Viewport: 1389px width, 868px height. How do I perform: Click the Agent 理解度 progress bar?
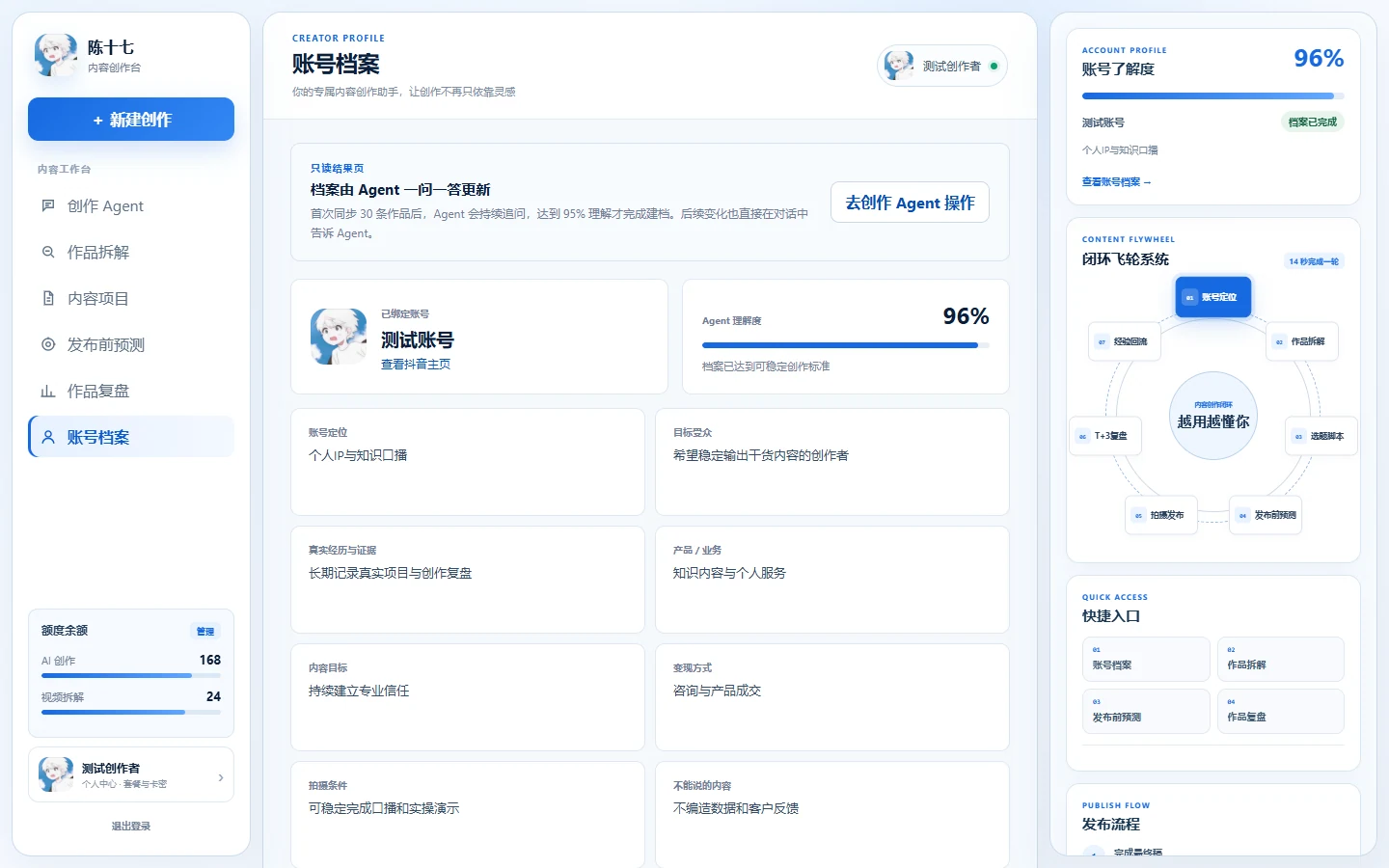coord(845,345)
